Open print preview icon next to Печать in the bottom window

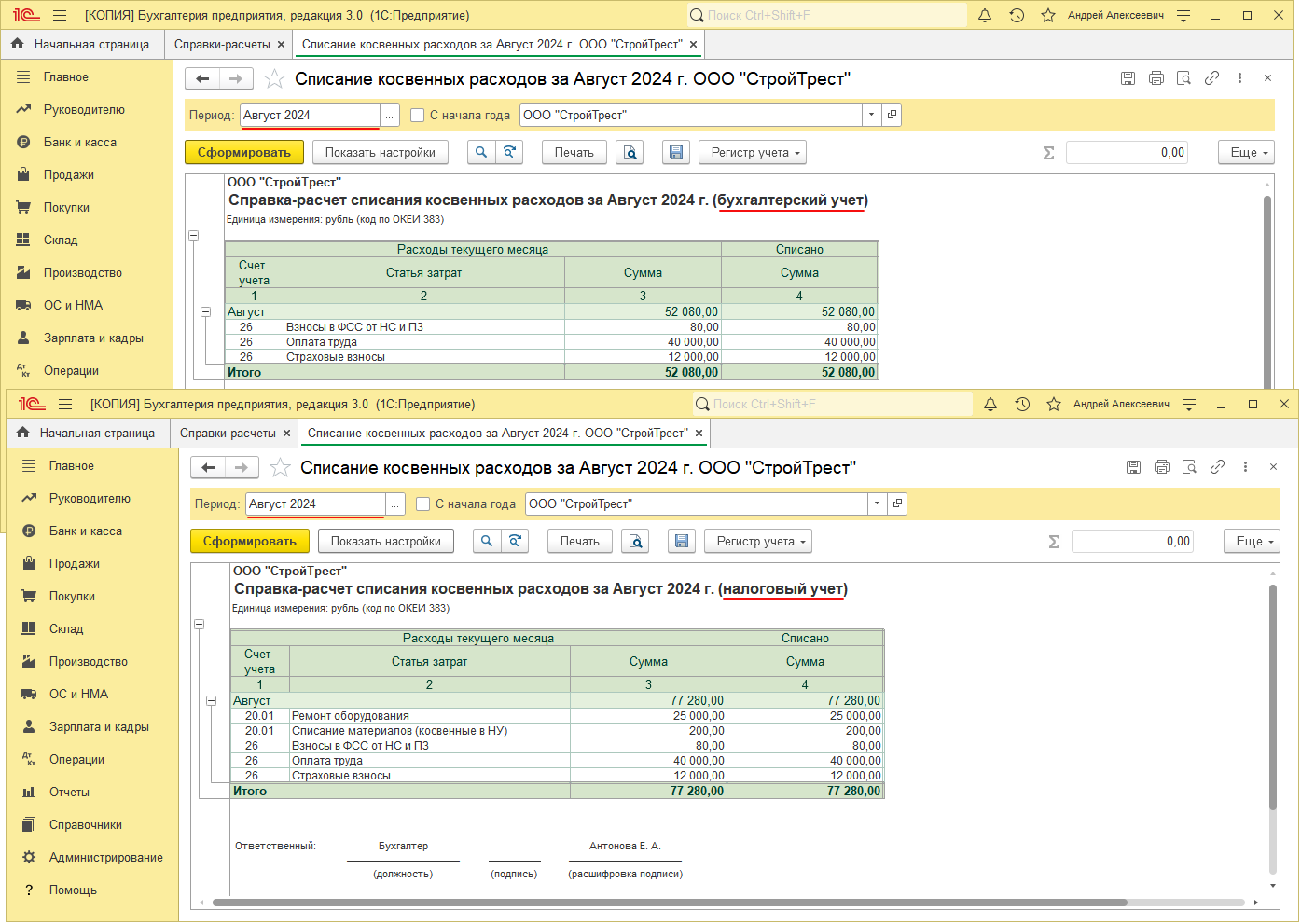pyautogui.click(x=635, y=542)
